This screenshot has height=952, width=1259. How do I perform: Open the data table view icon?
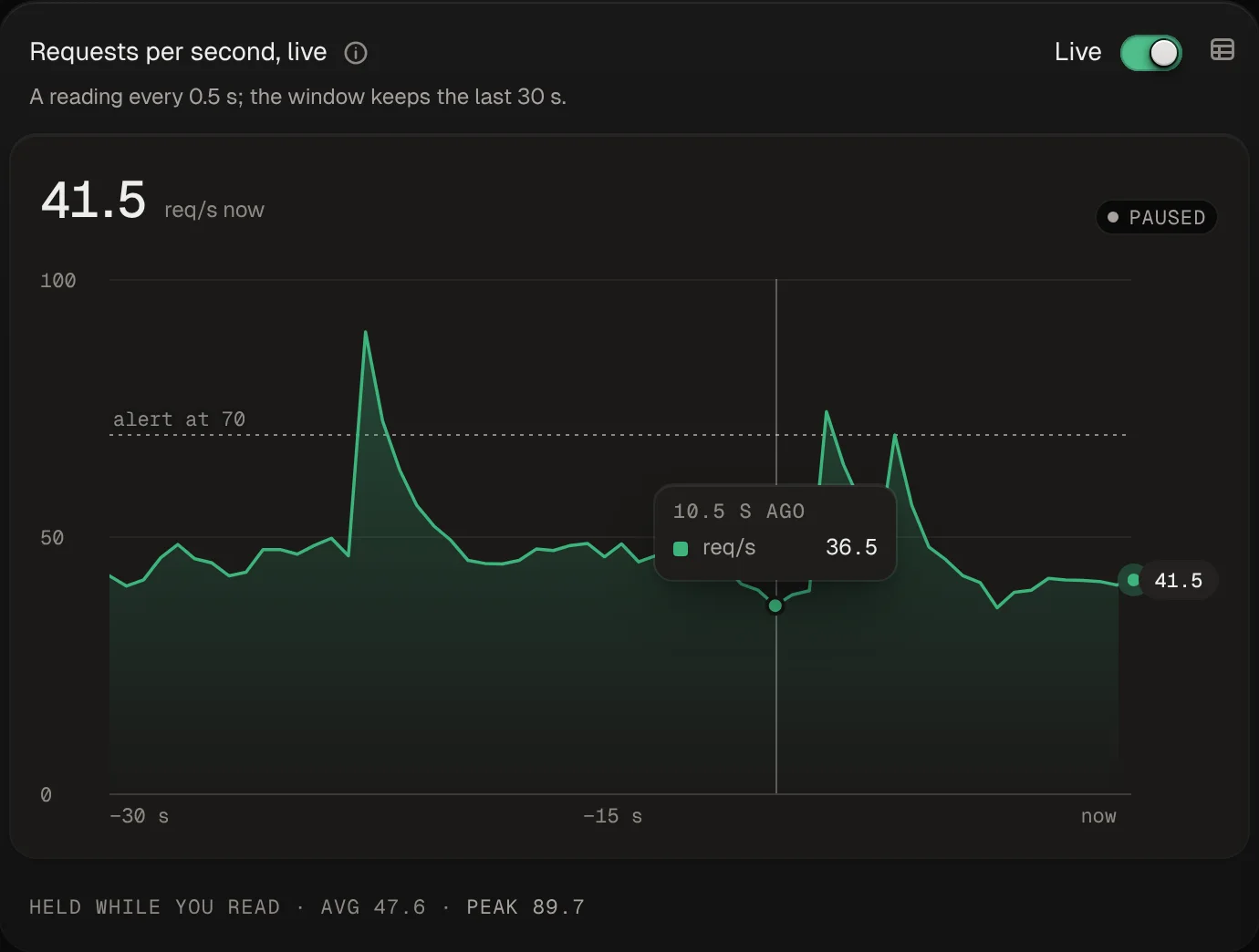[x=1223, y=50]
